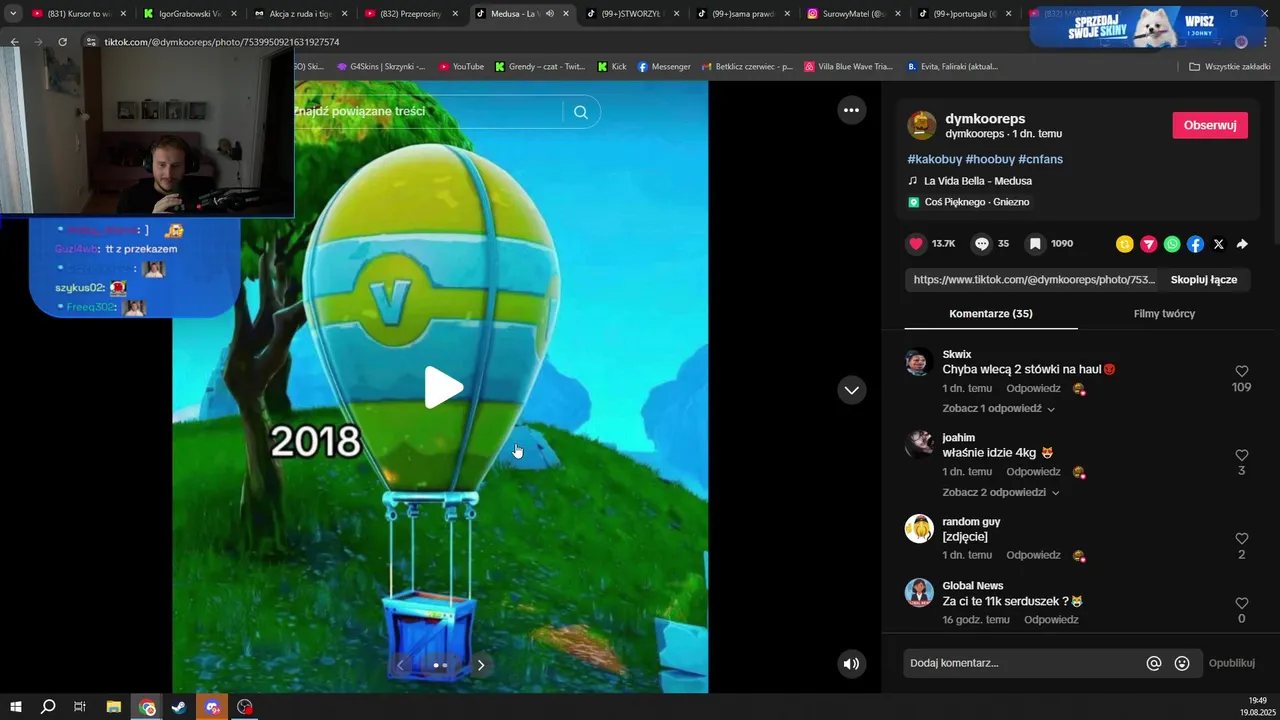Viewport: 1280px width, 720px height.
Task: Reply to Global News comment via Odpowiedz
Action: (1051, 620)
